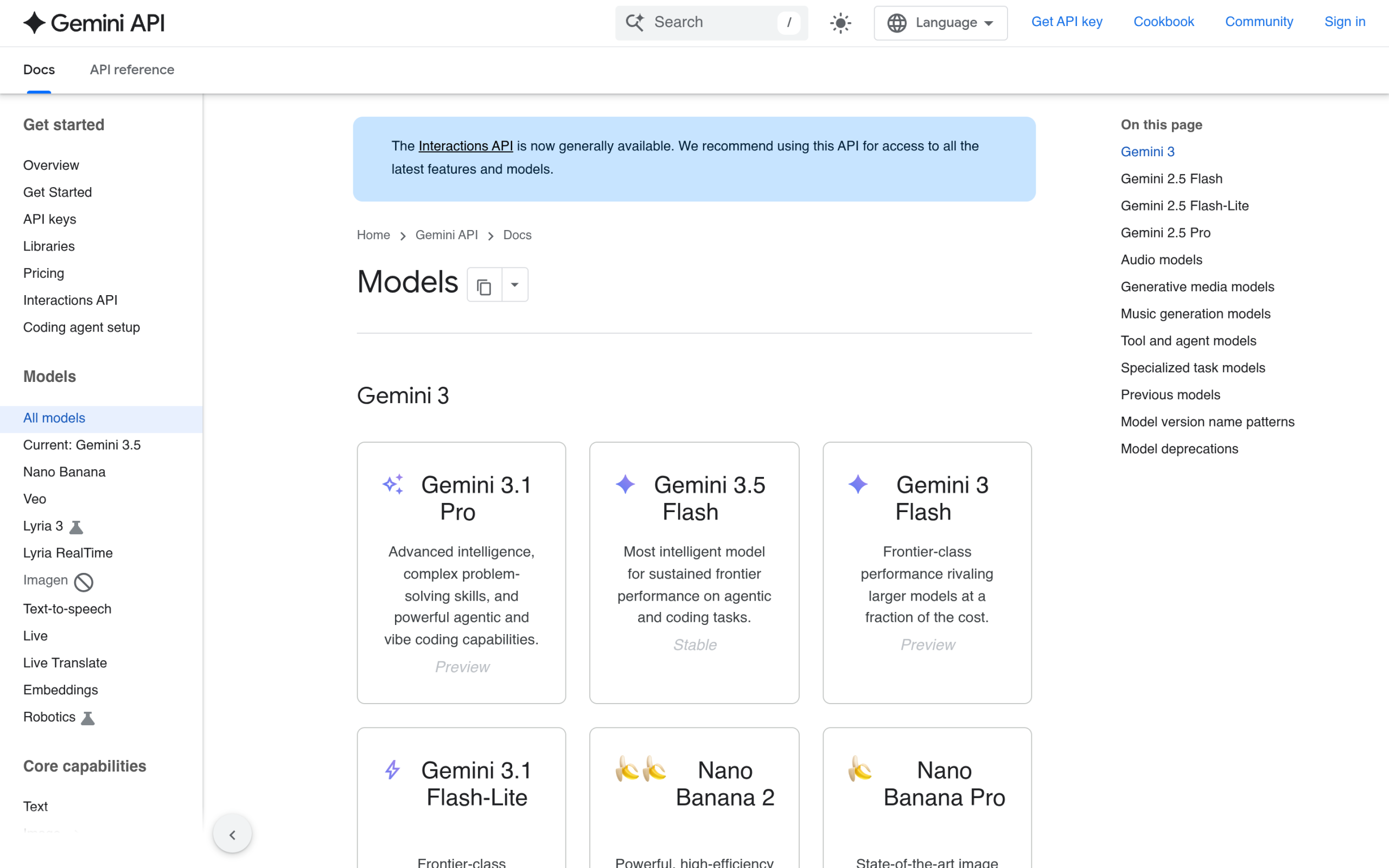Expand the copy page dropdown arrow
Screen dimensions: 1389x868
(x=515, y=285)
